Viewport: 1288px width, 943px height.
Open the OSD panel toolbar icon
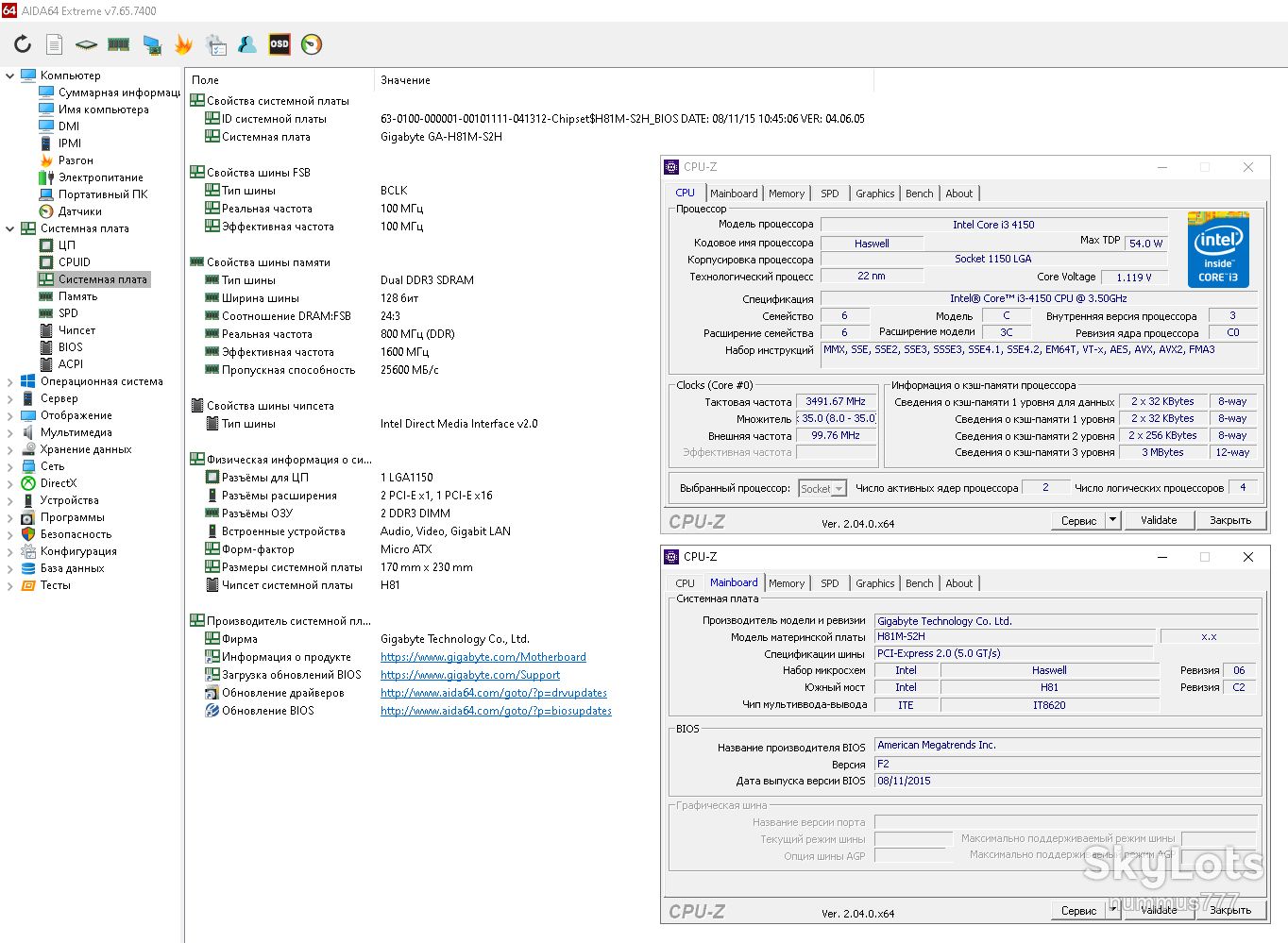(x=280, y=44)
